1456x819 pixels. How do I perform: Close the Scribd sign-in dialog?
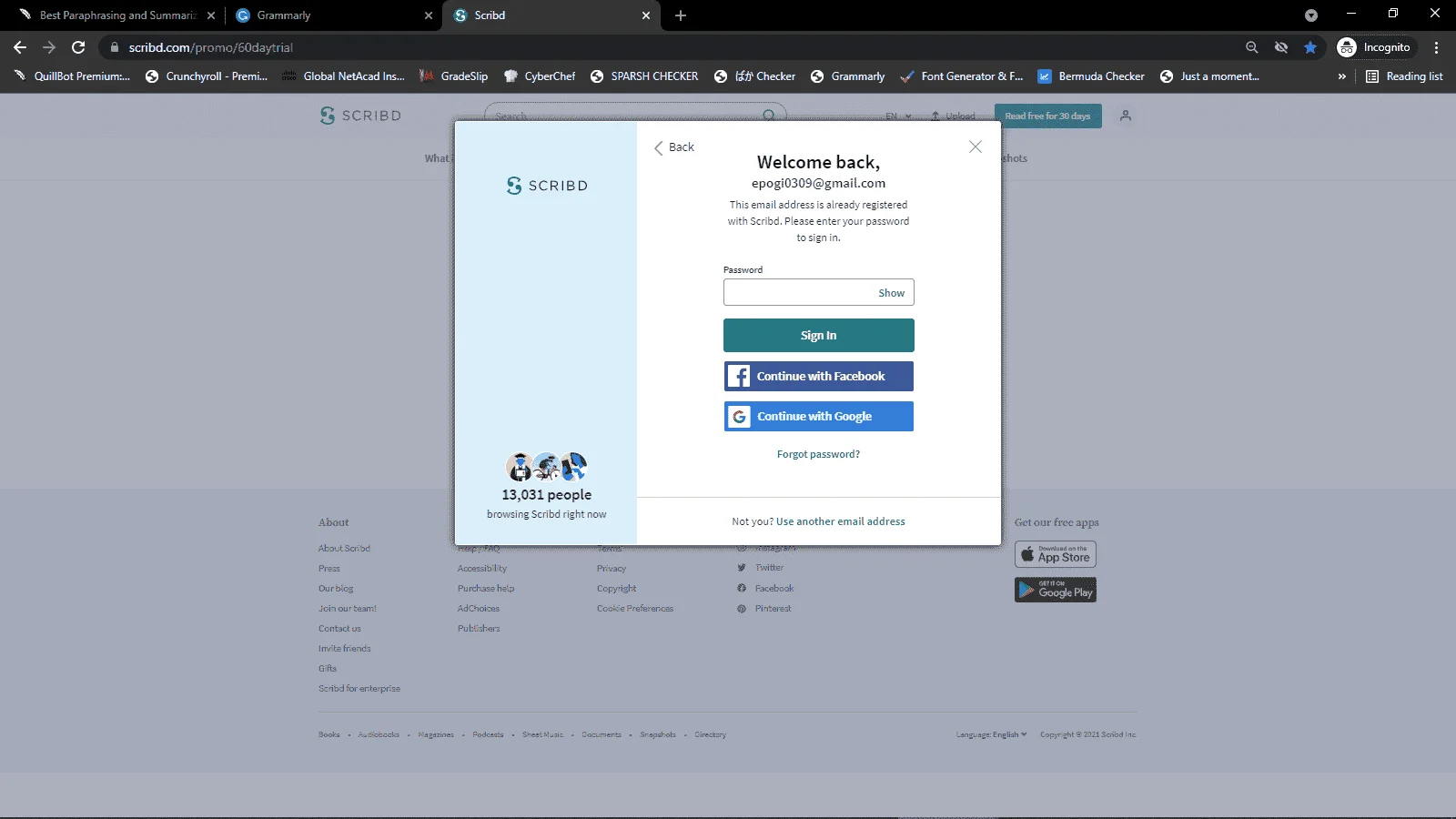point(975,147)
